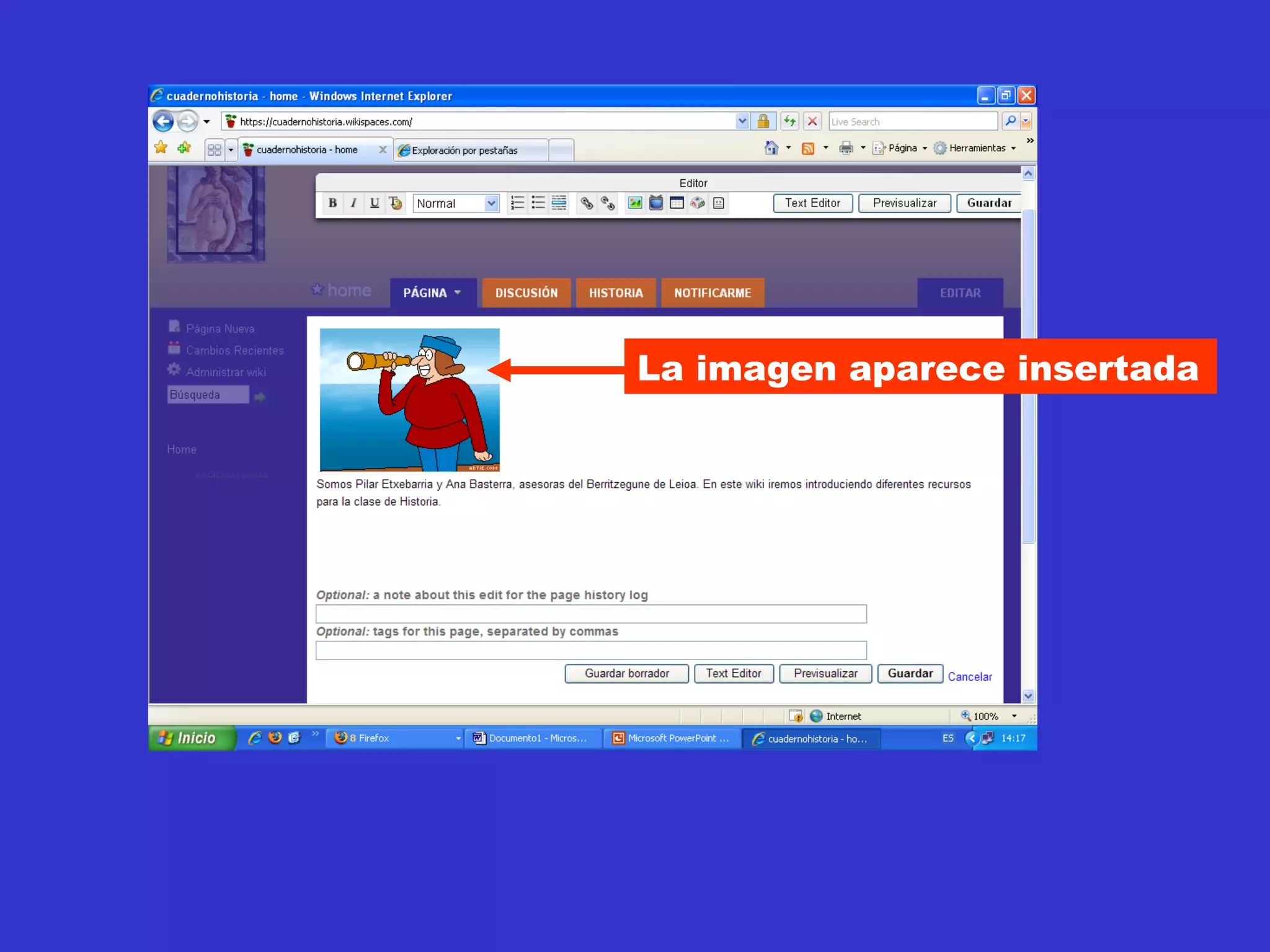This screenshot has width=1270, height=952.
Task: Switch to Exploración por pestañas tab
Action: click(471, 150)
